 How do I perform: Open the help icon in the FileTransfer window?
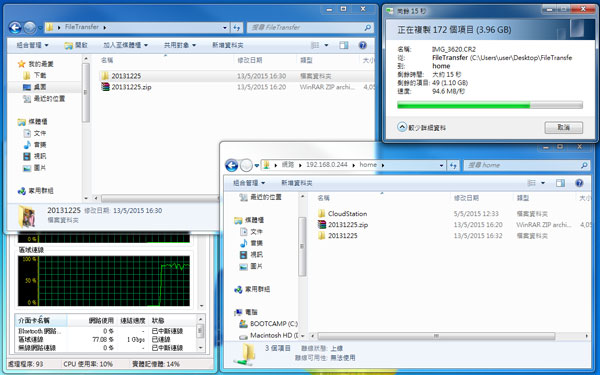pyautogui.click(x=362, y=45)
